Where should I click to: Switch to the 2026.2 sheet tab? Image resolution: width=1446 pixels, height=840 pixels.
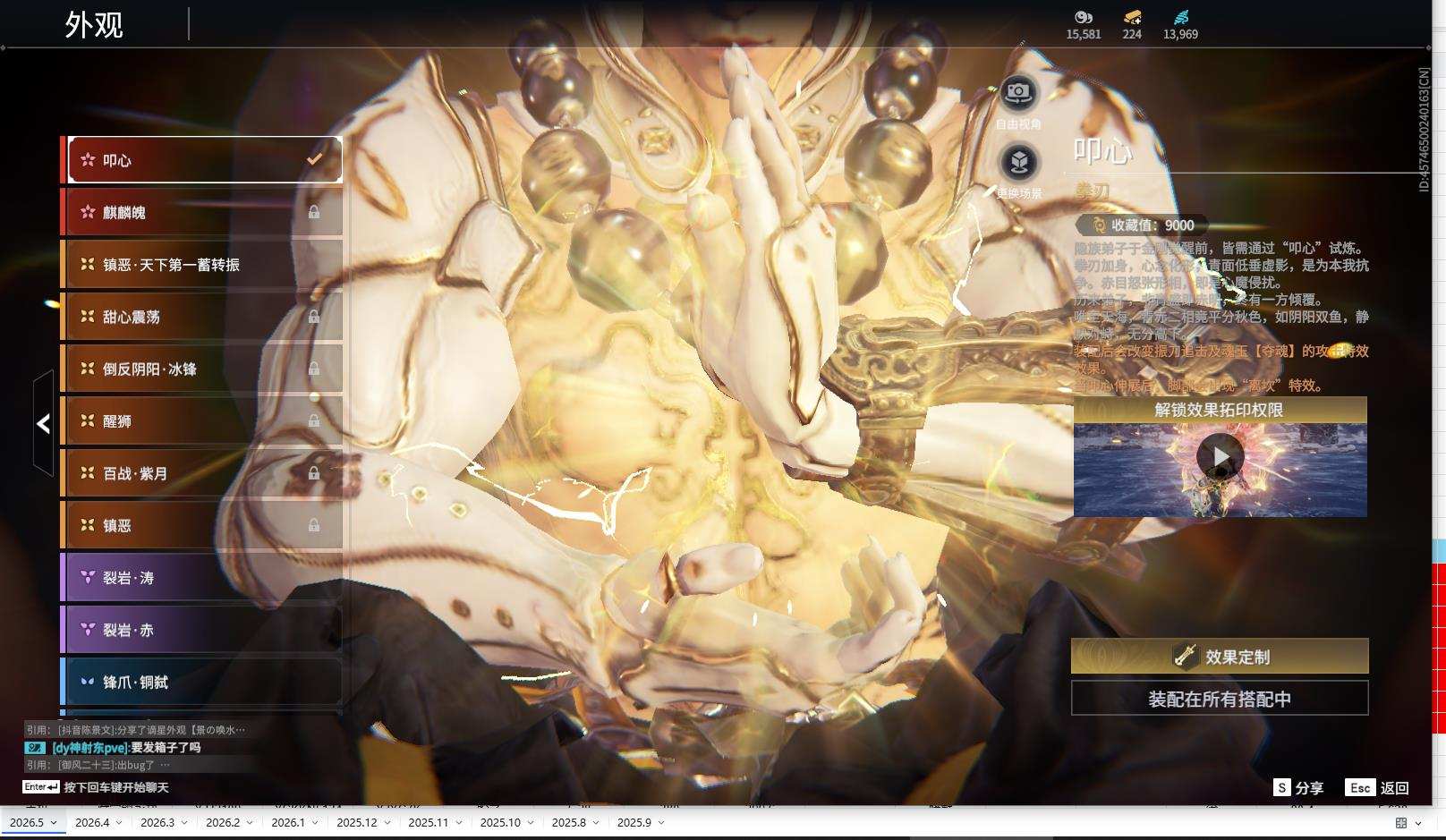tap(223, 822)
